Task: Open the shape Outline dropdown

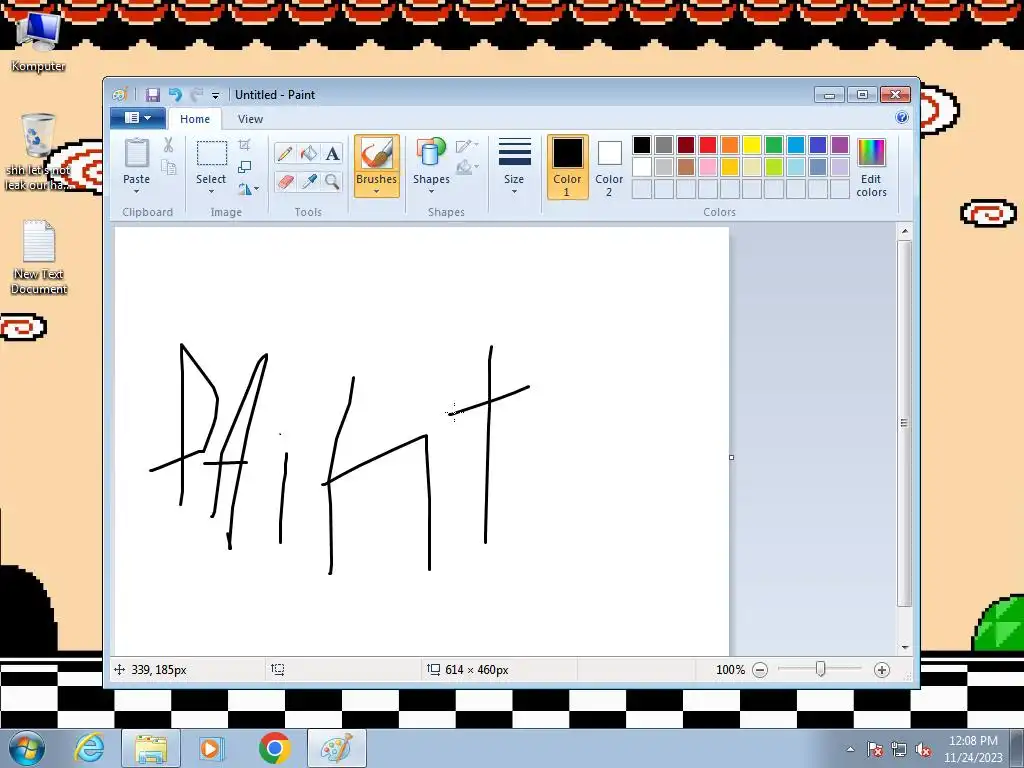Action: pyautogui.click(x=468, y=146)
